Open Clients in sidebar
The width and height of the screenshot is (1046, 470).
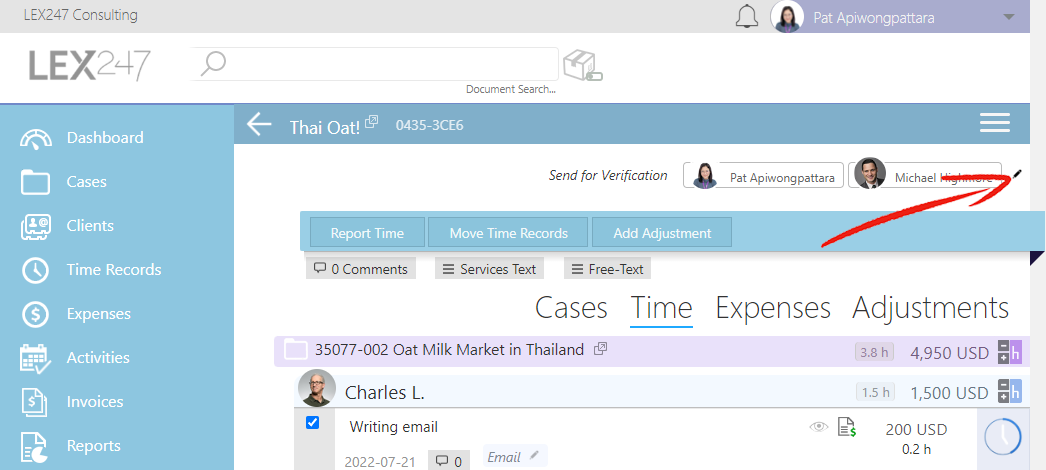pyautogui.click(x=90, y=225)
